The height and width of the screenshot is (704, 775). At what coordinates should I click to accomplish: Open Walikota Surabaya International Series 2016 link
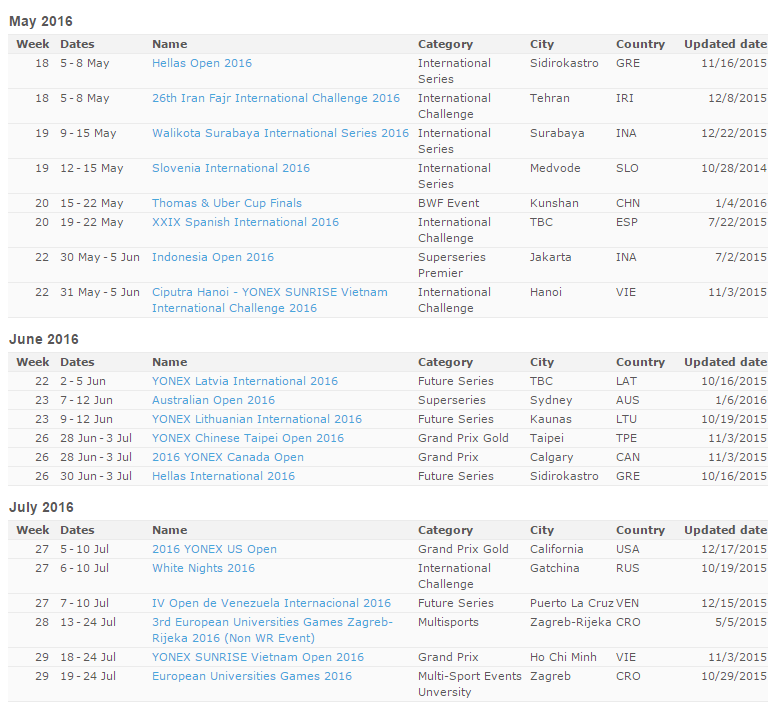(x=280, y=133)
